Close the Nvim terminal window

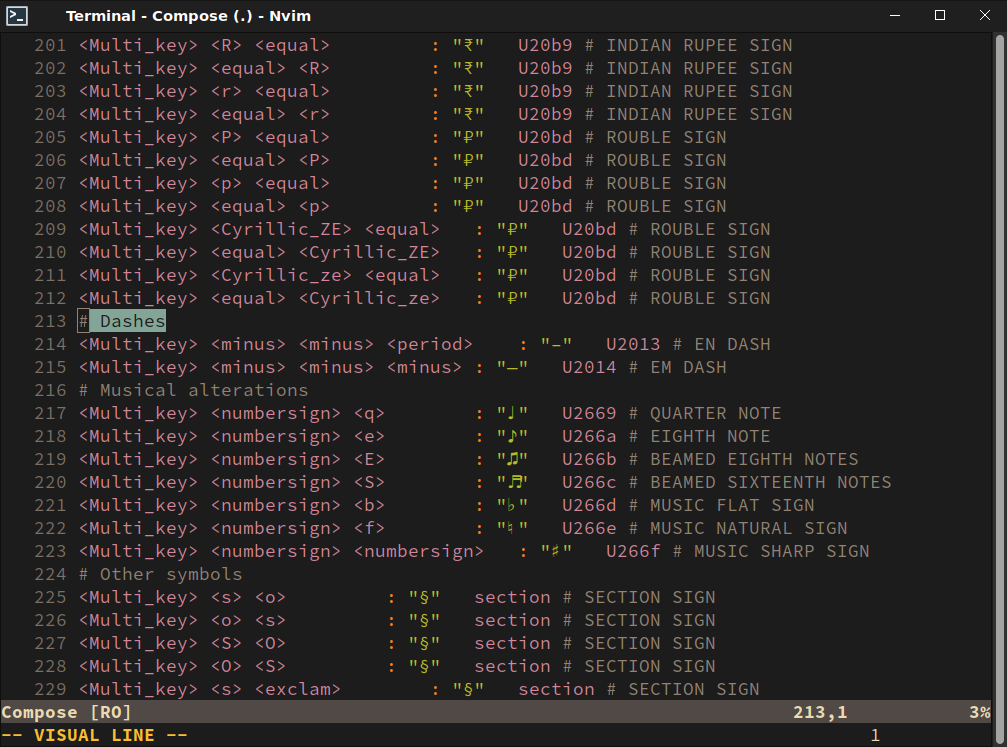985,15
